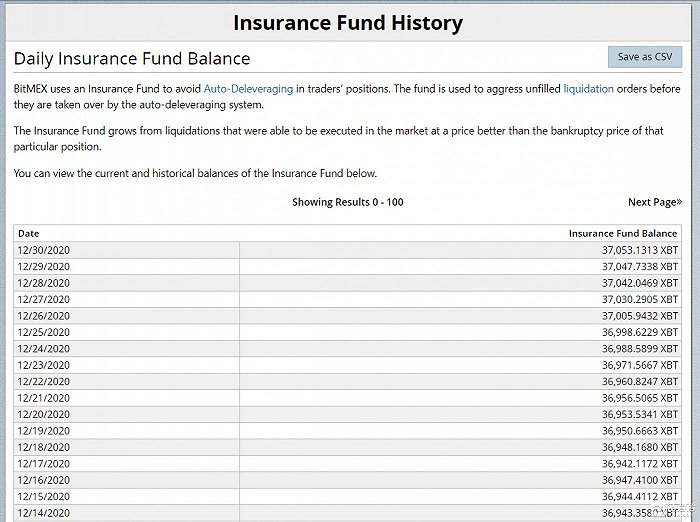Screen dimensions: 700x522
Task: Open the Auto-Deleveraging link
Action: pyautogui.click(x=248, y=89)
